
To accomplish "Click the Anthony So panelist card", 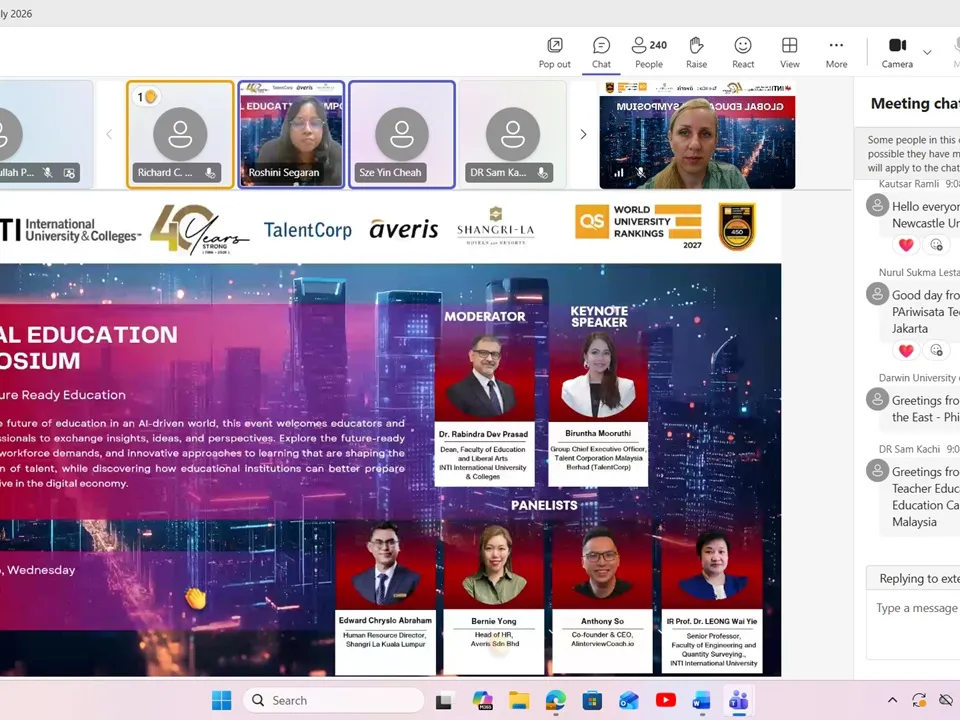I will [x=602, y=596].
